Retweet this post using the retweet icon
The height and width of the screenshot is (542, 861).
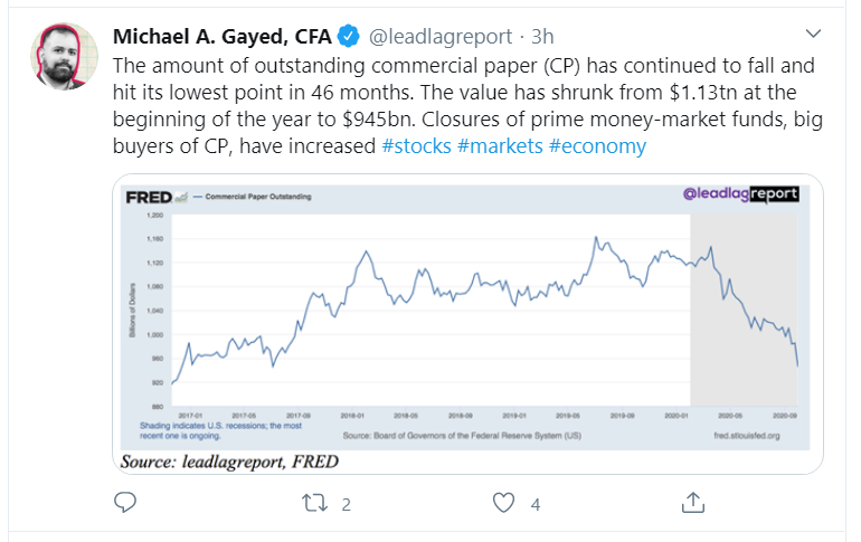[315, 503]
